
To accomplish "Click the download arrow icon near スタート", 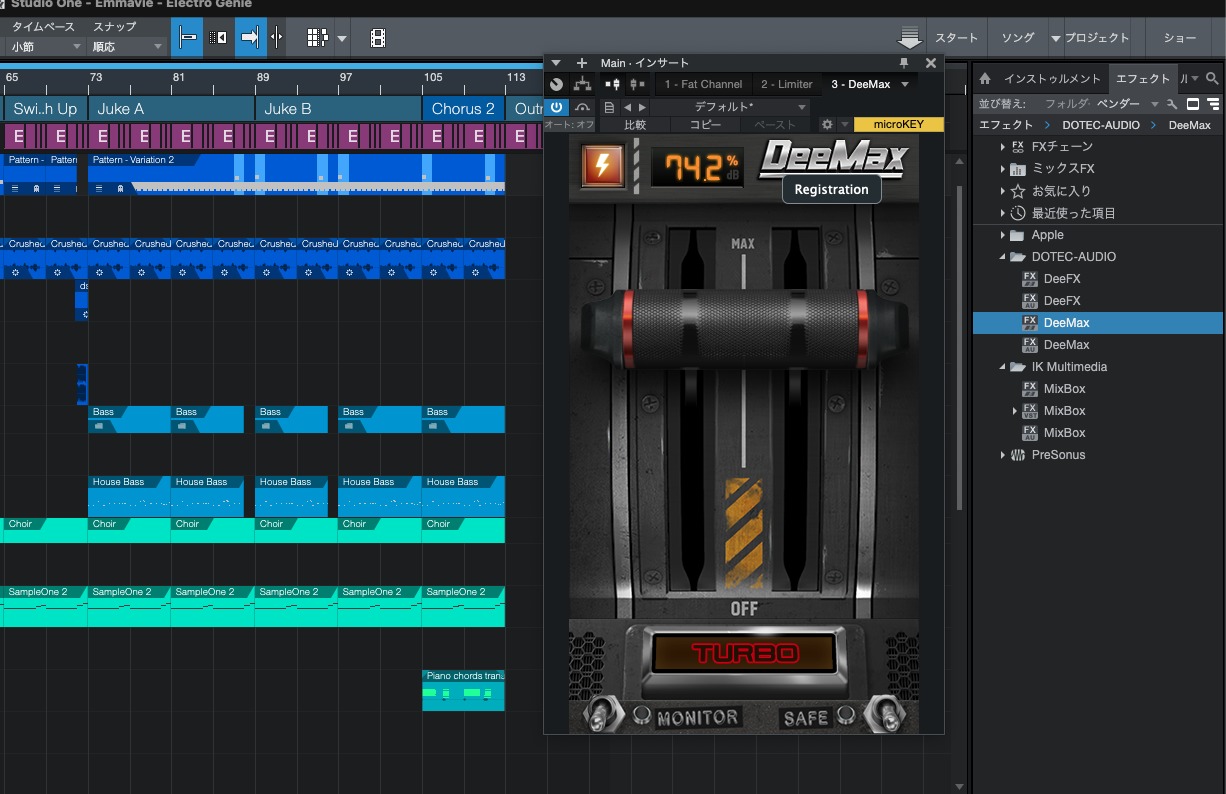I will click(x=909, y=38).
